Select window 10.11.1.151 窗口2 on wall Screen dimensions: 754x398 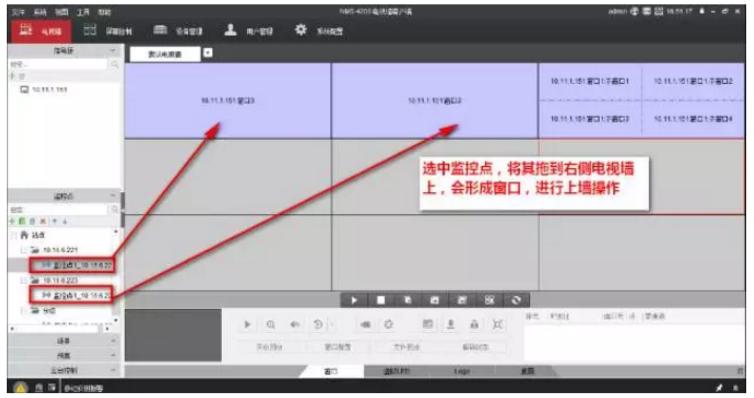tap(435, 101)
